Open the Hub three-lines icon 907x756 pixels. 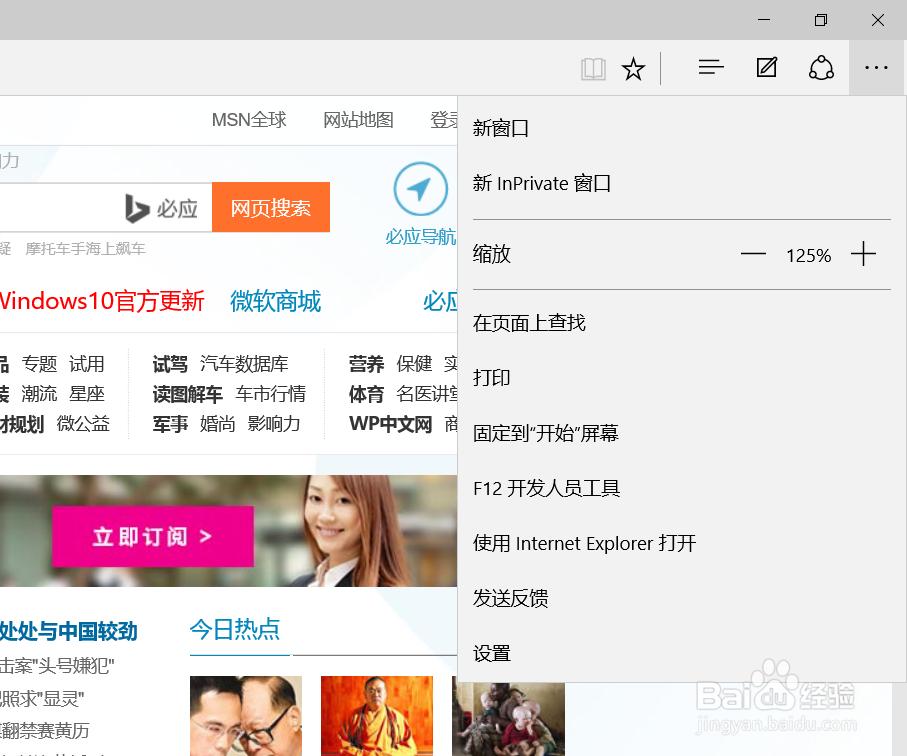(711, 68)
